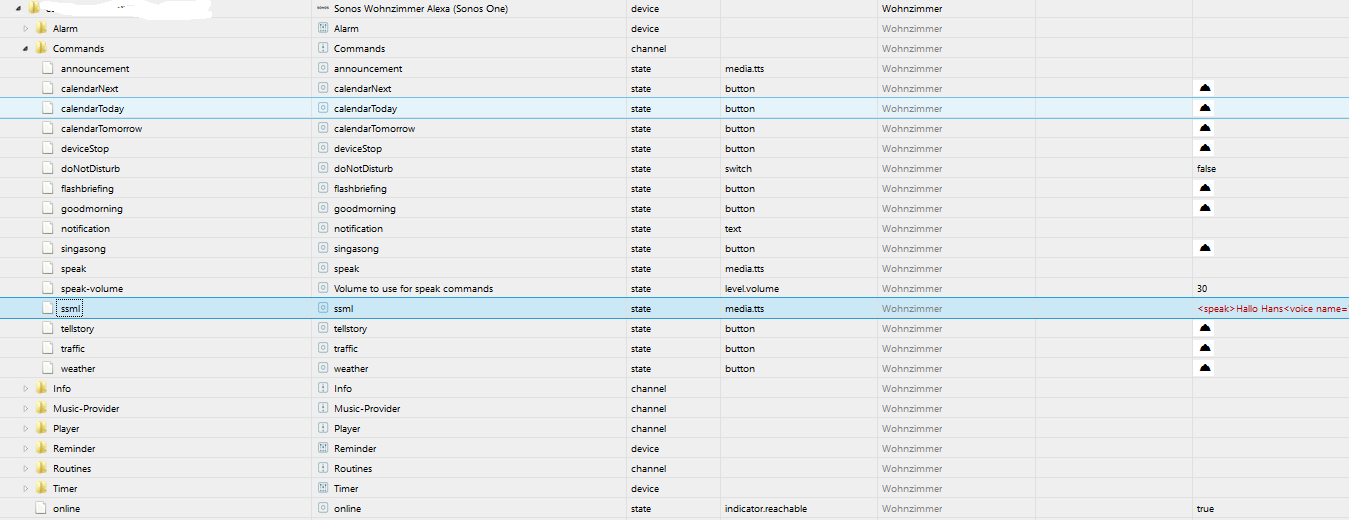
Task: Click the device icon next to Alarm name
Action: point(323,28)
